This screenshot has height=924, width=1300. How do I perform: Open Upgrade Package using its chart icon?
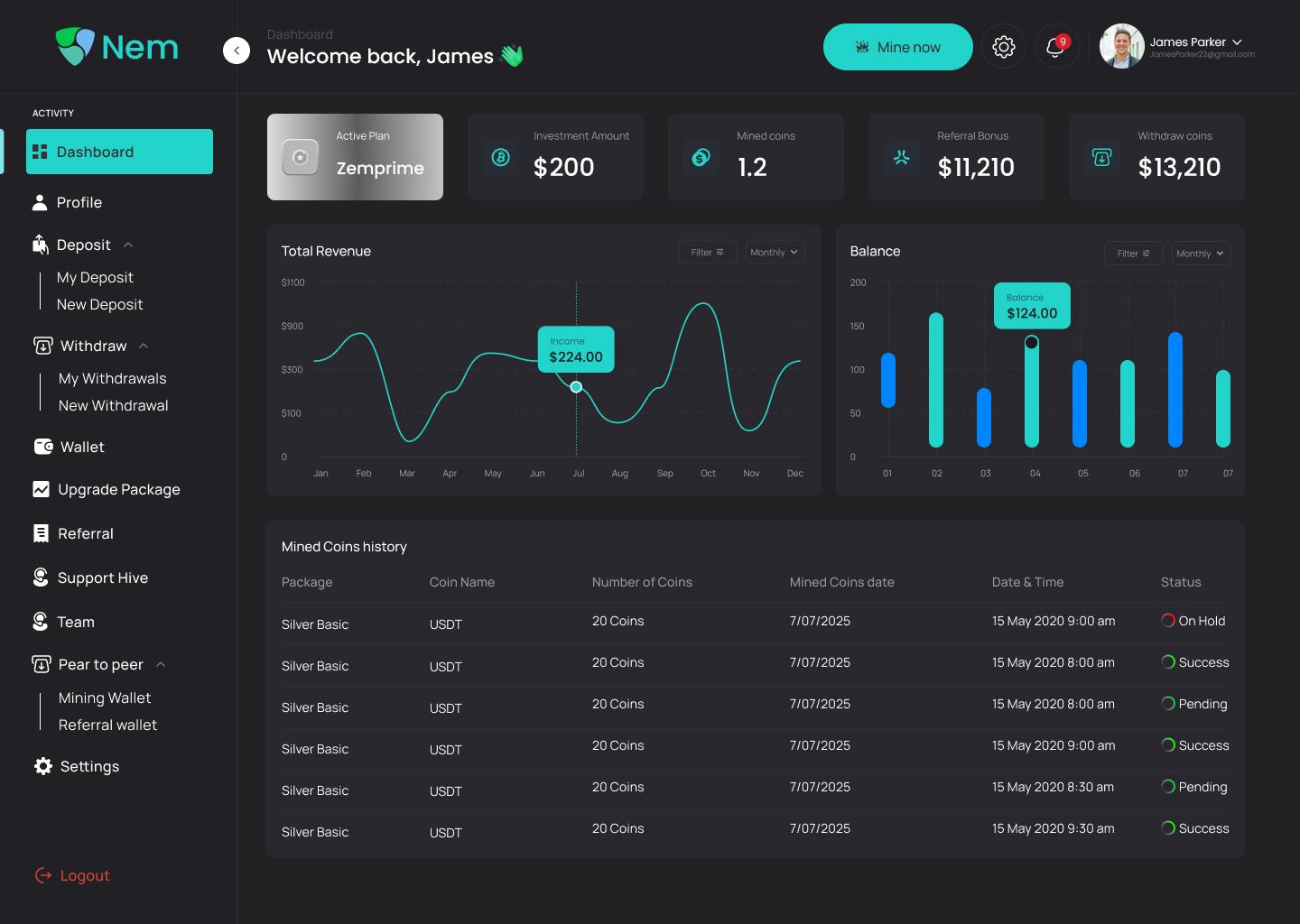[41, 489]
